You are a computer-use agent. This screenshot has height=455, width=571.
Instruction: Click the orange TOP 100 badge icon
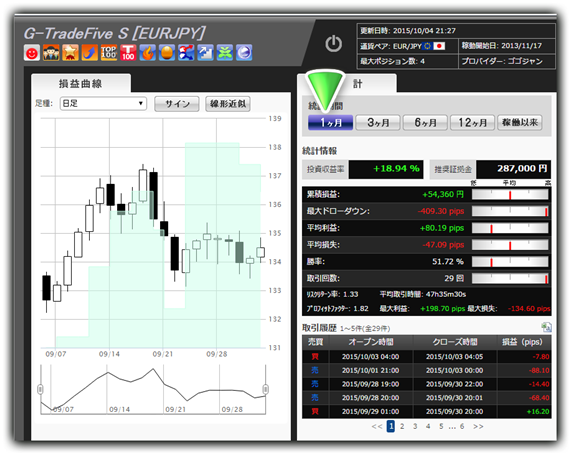tap(109, 53)
